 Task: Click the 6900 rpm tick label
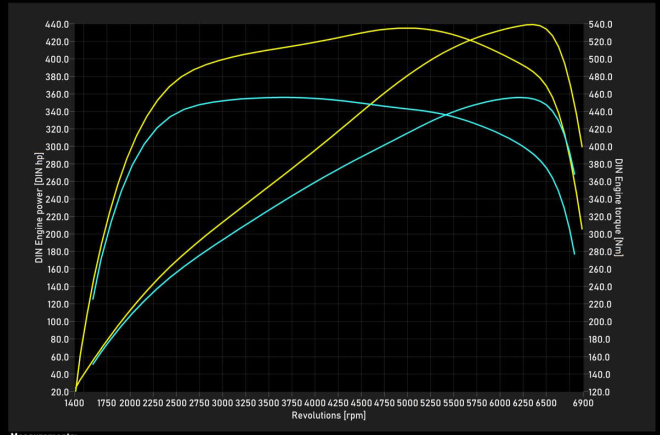coord(583,402)
